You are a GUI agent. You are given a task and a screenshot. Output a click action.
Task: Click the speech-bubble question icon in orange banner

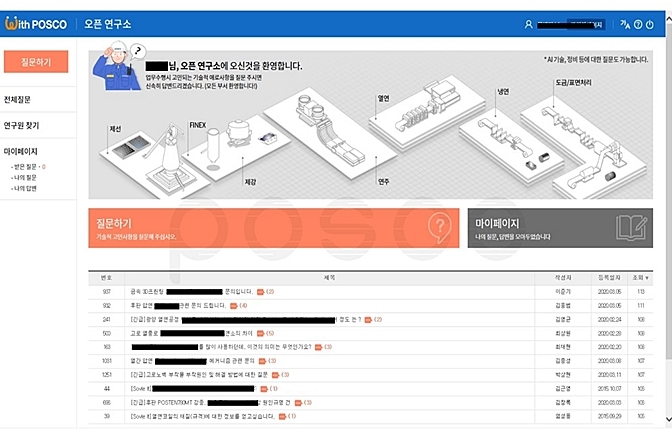point(439,228)
